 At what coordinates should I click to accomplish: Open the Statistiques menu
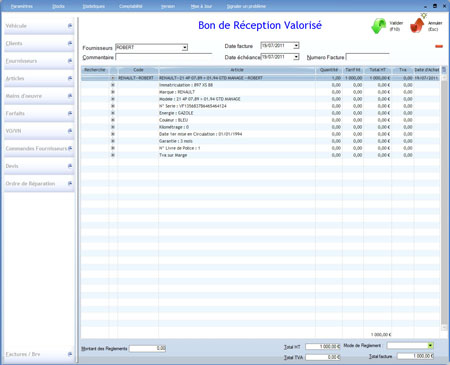pyautogui.click(x=94, y=6)
